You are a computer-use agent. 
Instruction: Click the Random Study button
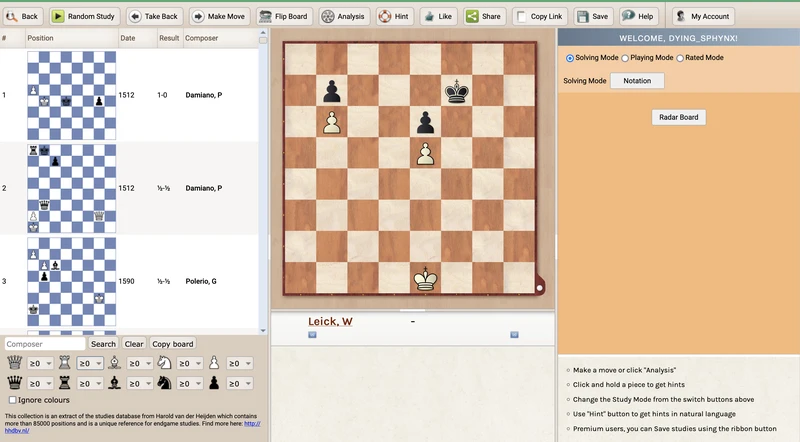[83, 16]
